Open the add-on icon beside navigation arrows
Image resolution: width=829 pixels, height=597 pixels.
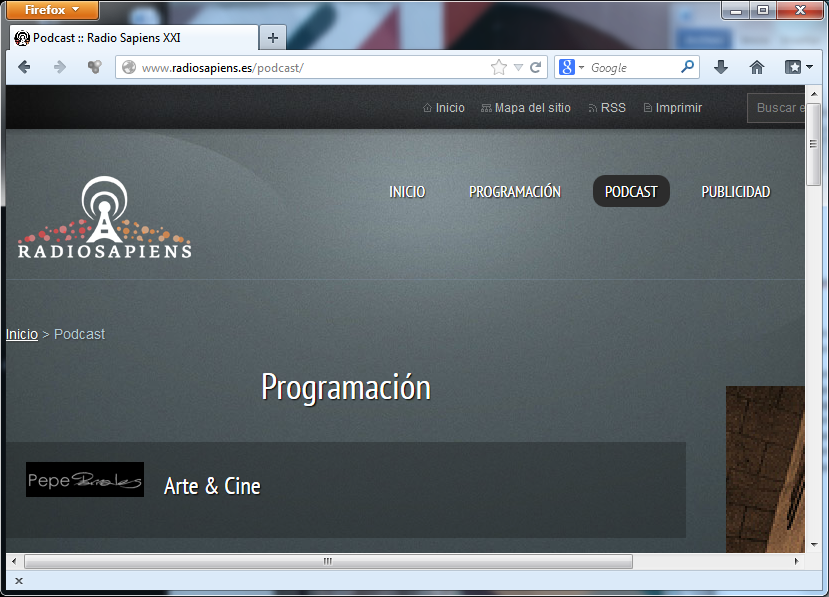pos(95,67)
